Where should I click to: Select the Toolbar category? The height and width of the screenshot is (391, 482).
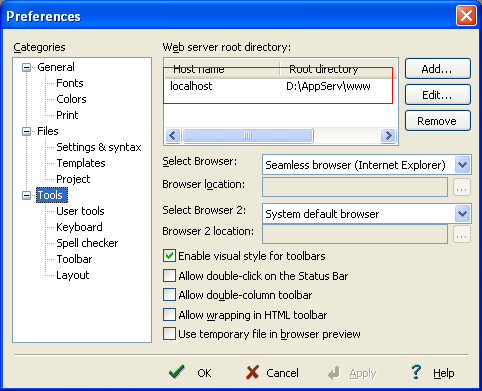[x=74, y=259]
